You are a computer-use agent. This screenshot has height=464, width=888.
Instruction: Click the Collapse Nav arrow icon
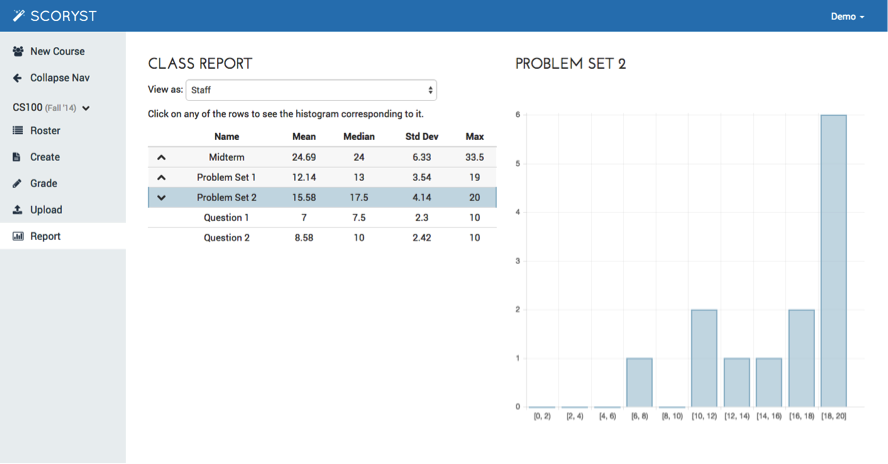click(18, 78)
